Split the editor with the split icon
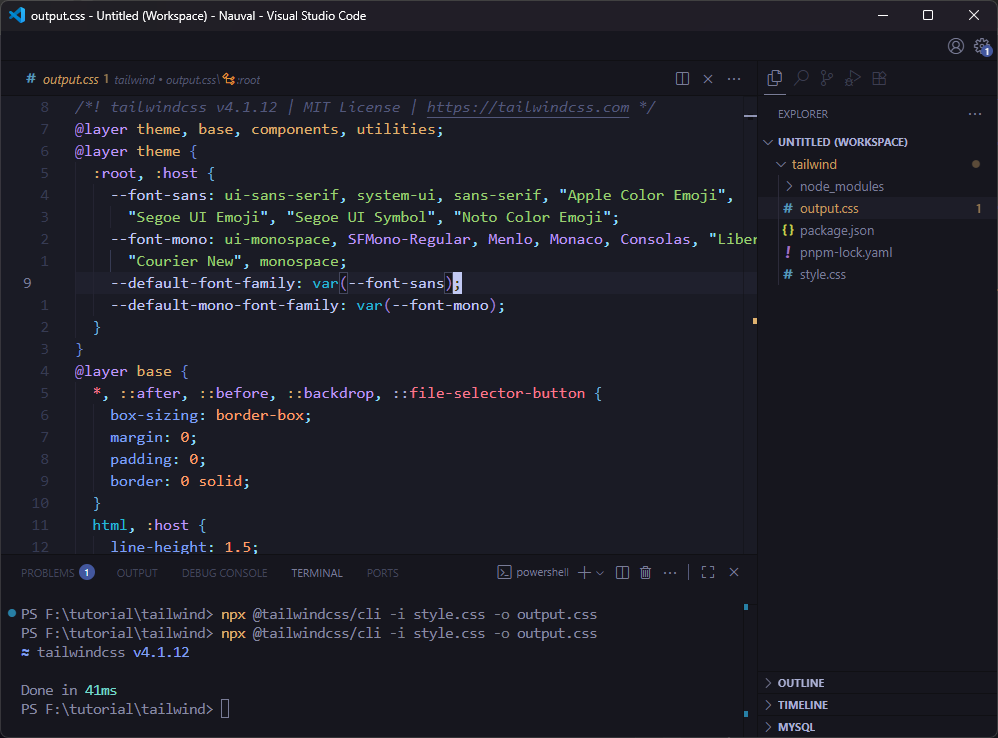This screenshot has height=738, width=998. (682, 78)
